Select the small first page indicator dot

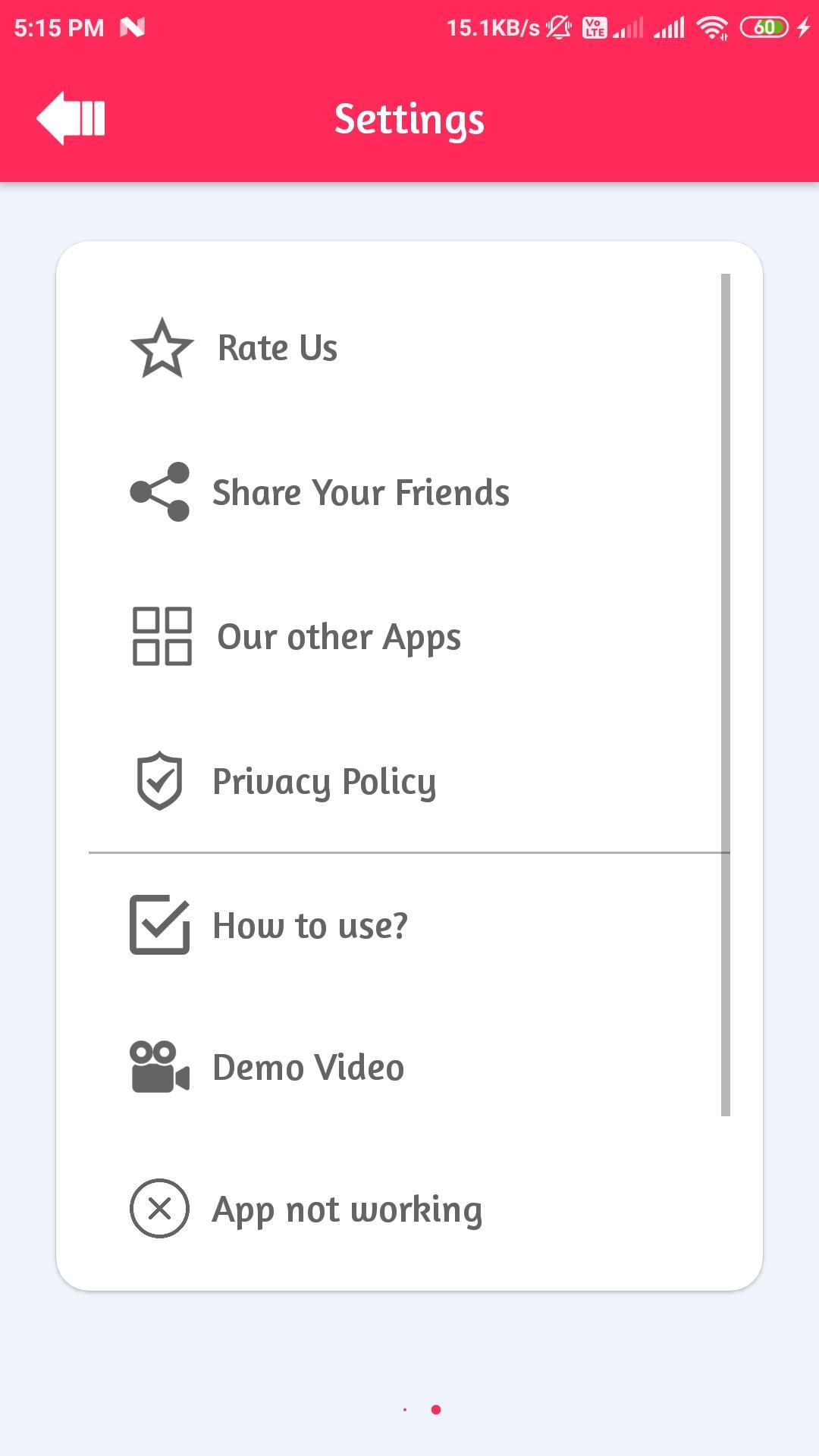pos(405,1410)
